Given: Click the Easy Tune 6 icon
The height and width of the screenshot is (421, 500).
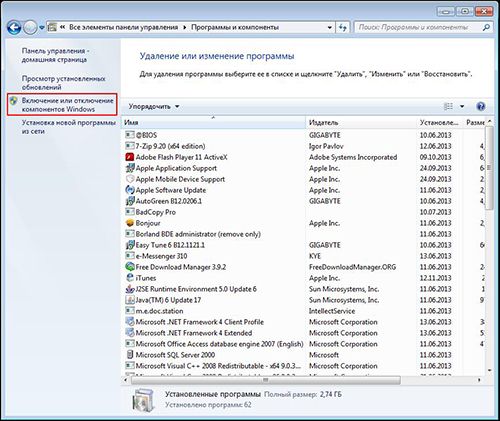Looking at the screenshot, I should (x=130, y=245).
